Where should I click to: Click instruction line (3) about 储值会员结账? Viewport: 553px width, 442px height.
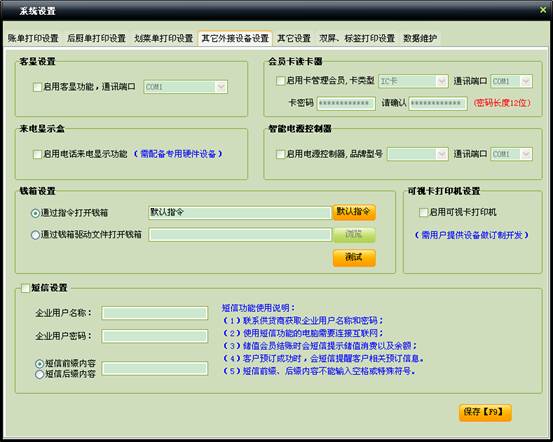(x=320, y=346)
